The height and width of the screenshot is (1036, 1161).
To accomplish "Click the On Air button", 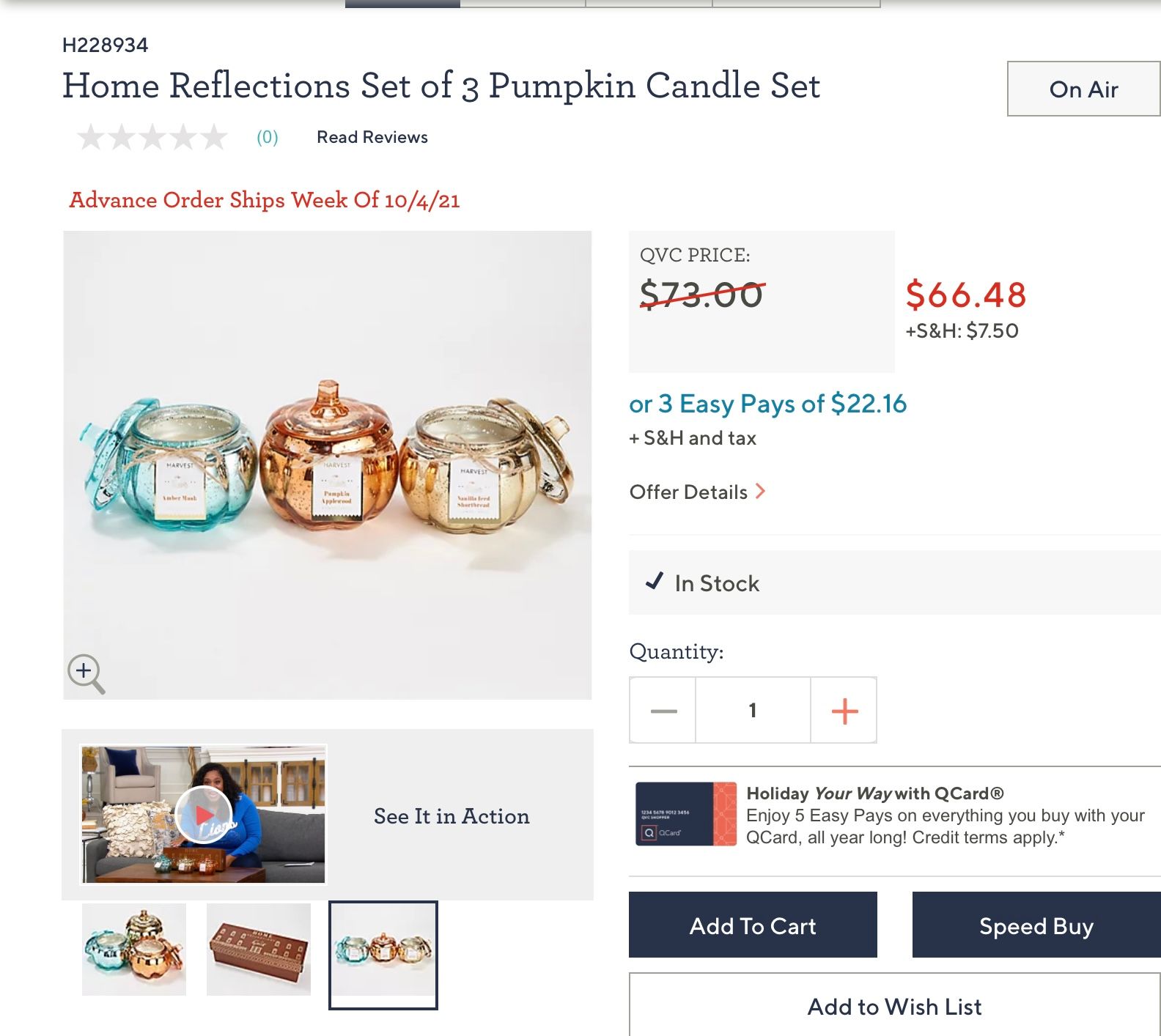I will pyautogui.click(x=1083, y=89).
